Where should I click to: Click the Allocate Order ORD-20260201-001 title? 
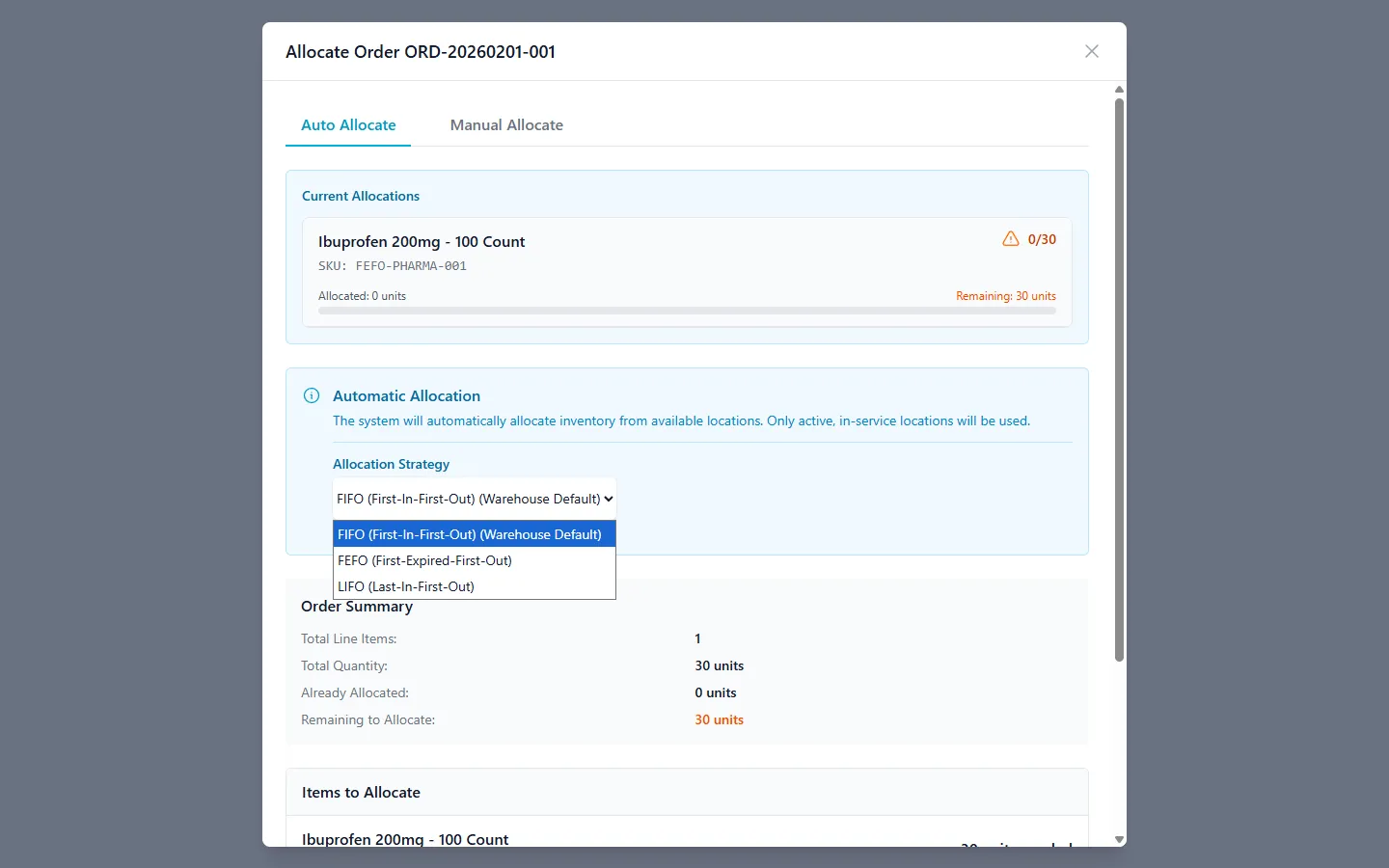point(420,51)
